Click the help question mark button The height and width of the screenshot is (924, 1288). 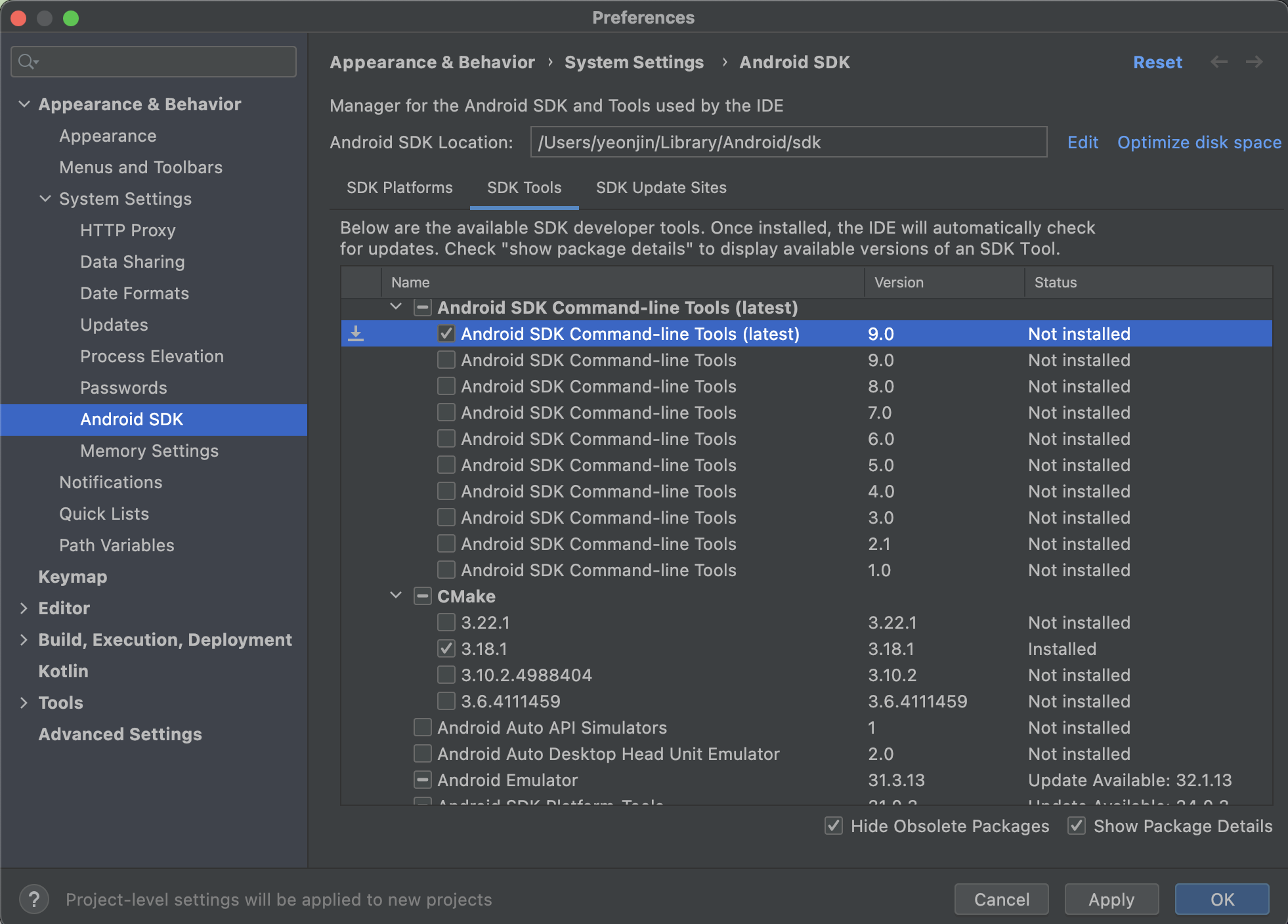(x=34, y=899)
